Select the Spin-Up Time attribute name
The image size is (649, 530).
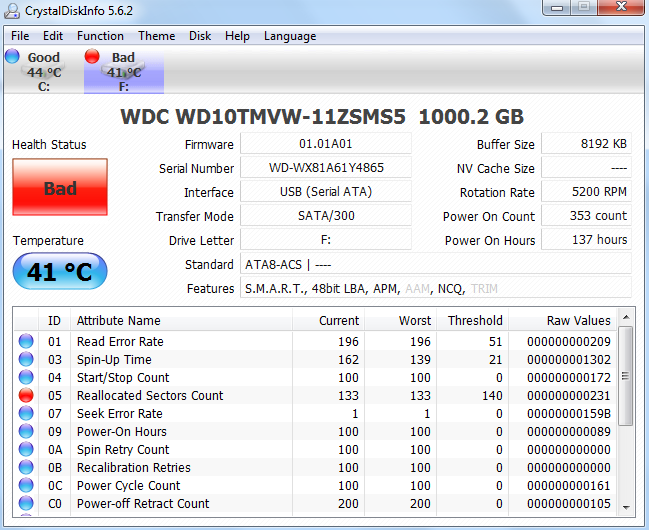coord(114,359)
